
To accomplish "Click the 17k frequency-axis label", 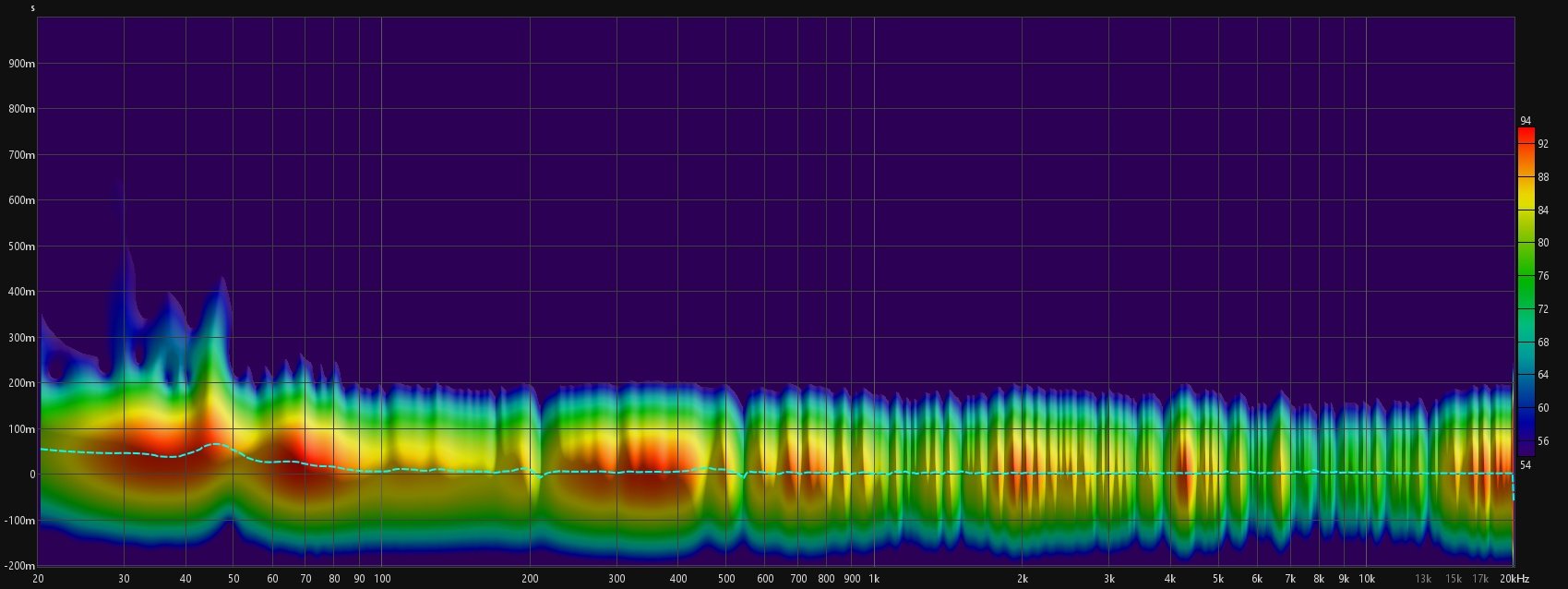I will point(1480,579).
